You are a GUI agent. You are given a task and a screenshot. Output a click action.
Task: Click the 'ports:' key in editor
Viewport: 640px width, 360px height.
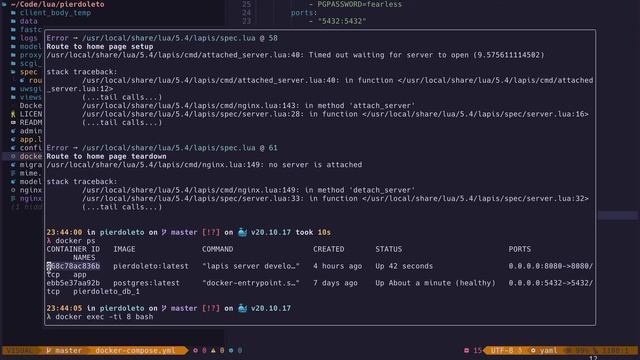[x=304, y=13]
